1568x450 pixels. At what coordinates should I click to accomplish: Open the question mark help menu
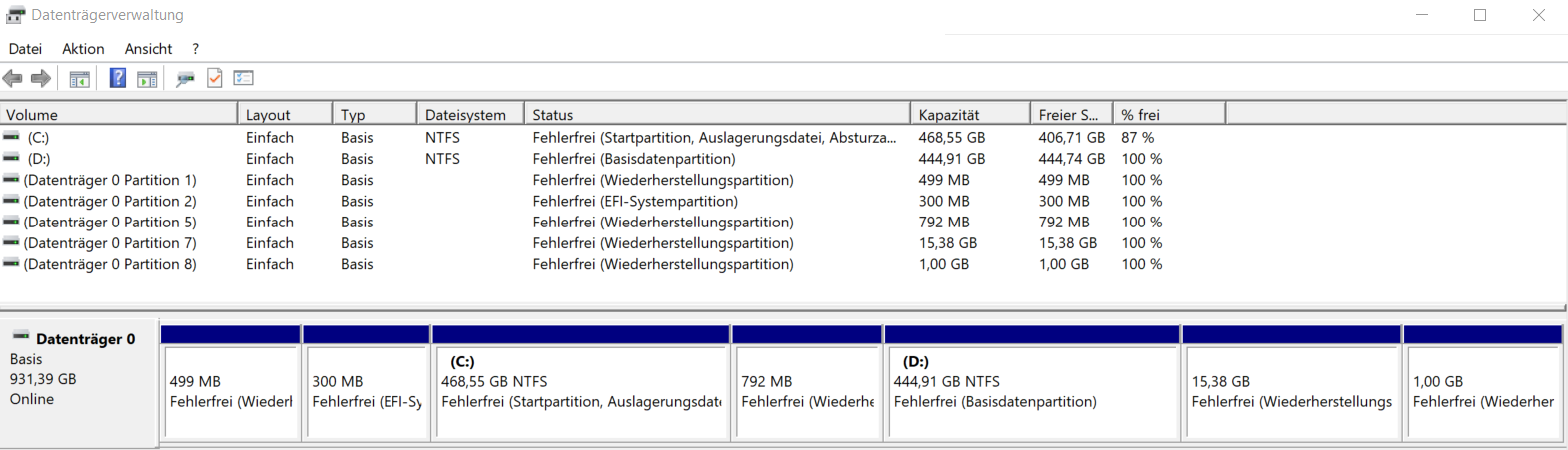pyautogui.click(x=196, y=49)
